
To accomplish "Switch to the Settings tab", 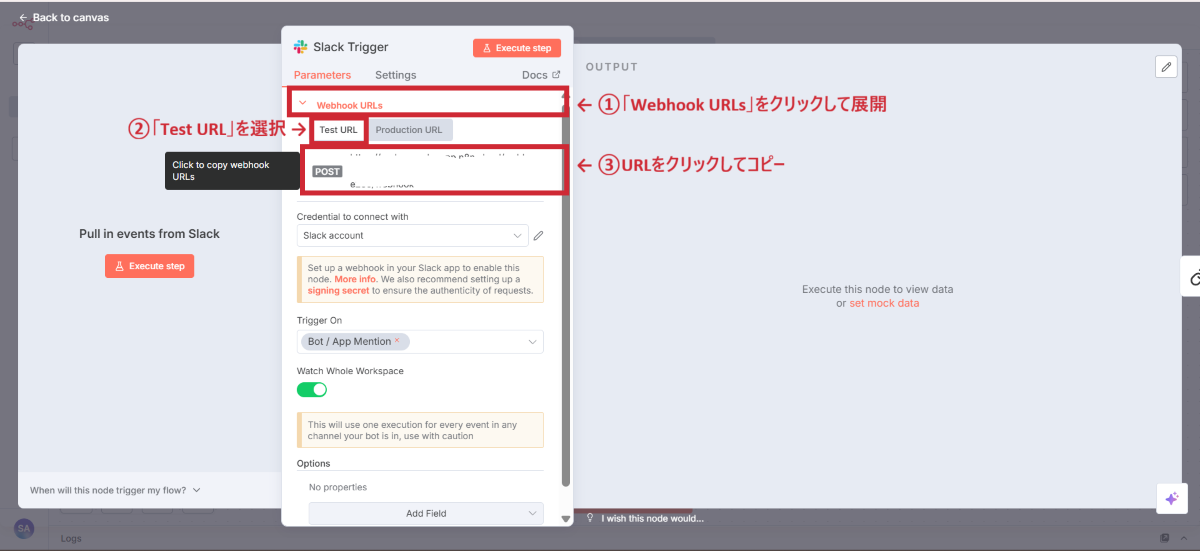I will (395, 75).
